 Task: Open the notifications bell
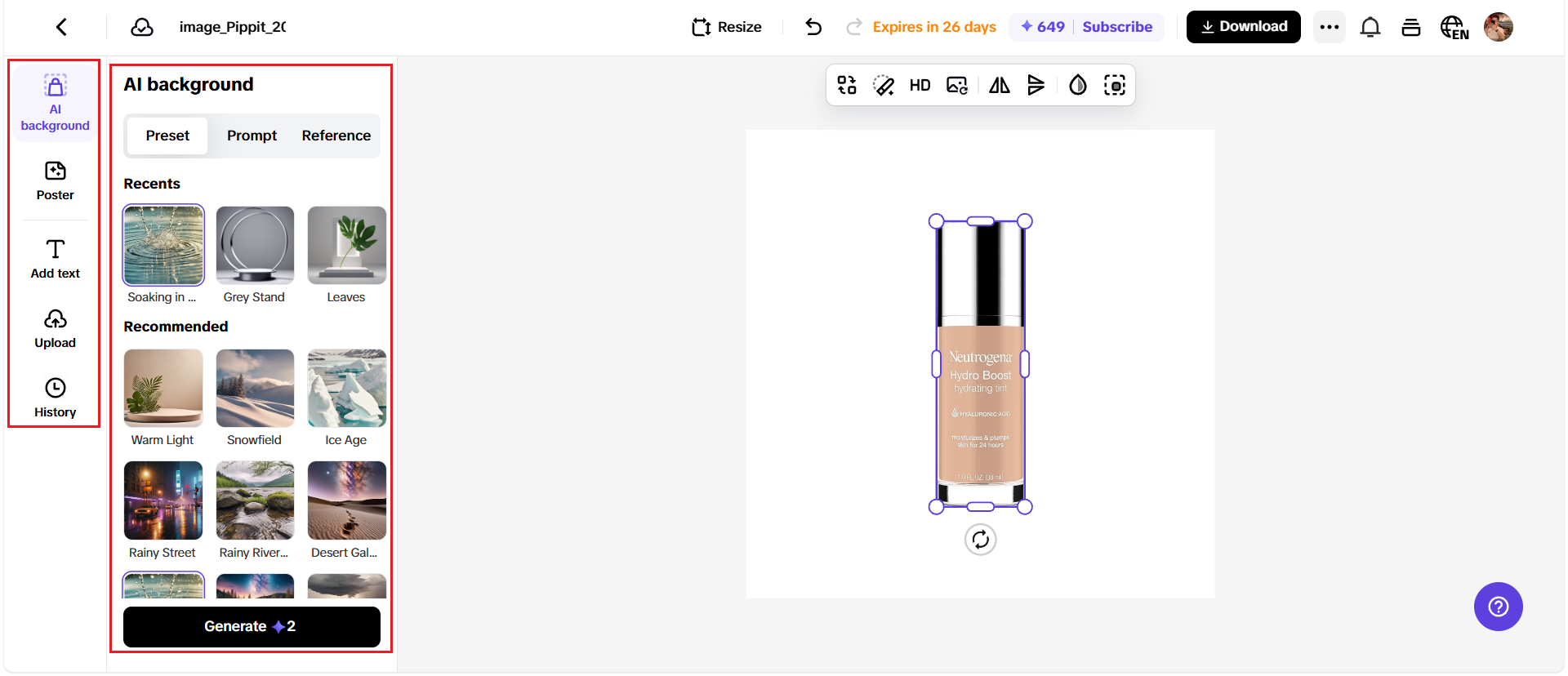click(x=1370, y=27)
